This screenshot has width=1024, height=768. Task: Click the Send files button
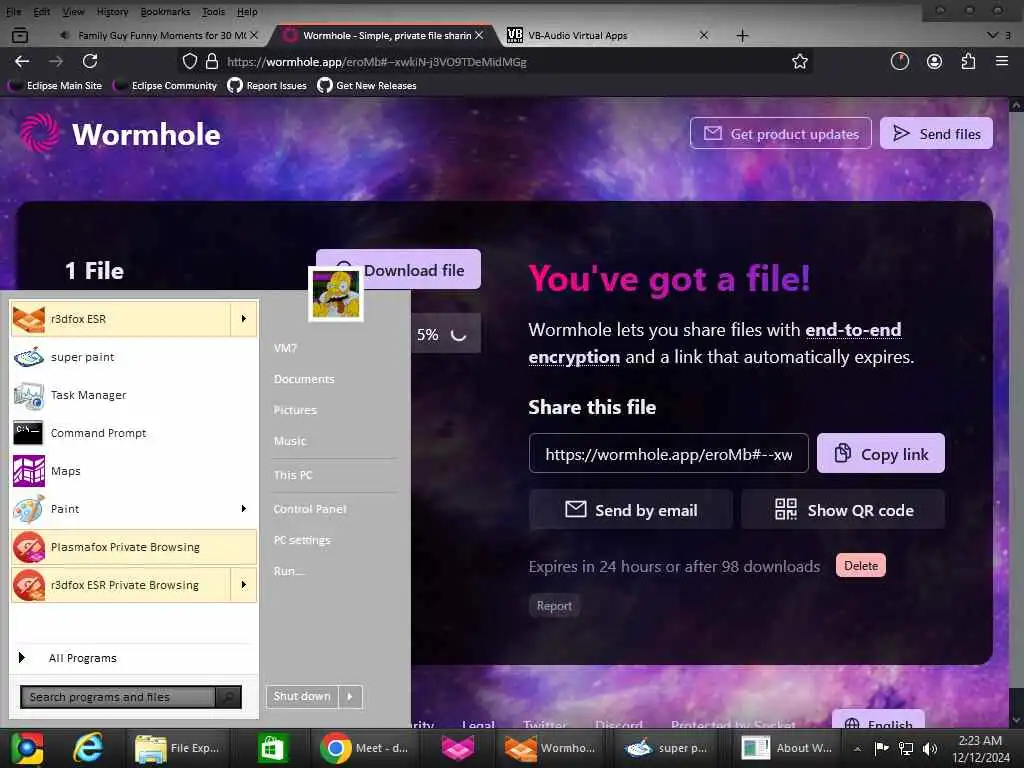pos(936,133)
